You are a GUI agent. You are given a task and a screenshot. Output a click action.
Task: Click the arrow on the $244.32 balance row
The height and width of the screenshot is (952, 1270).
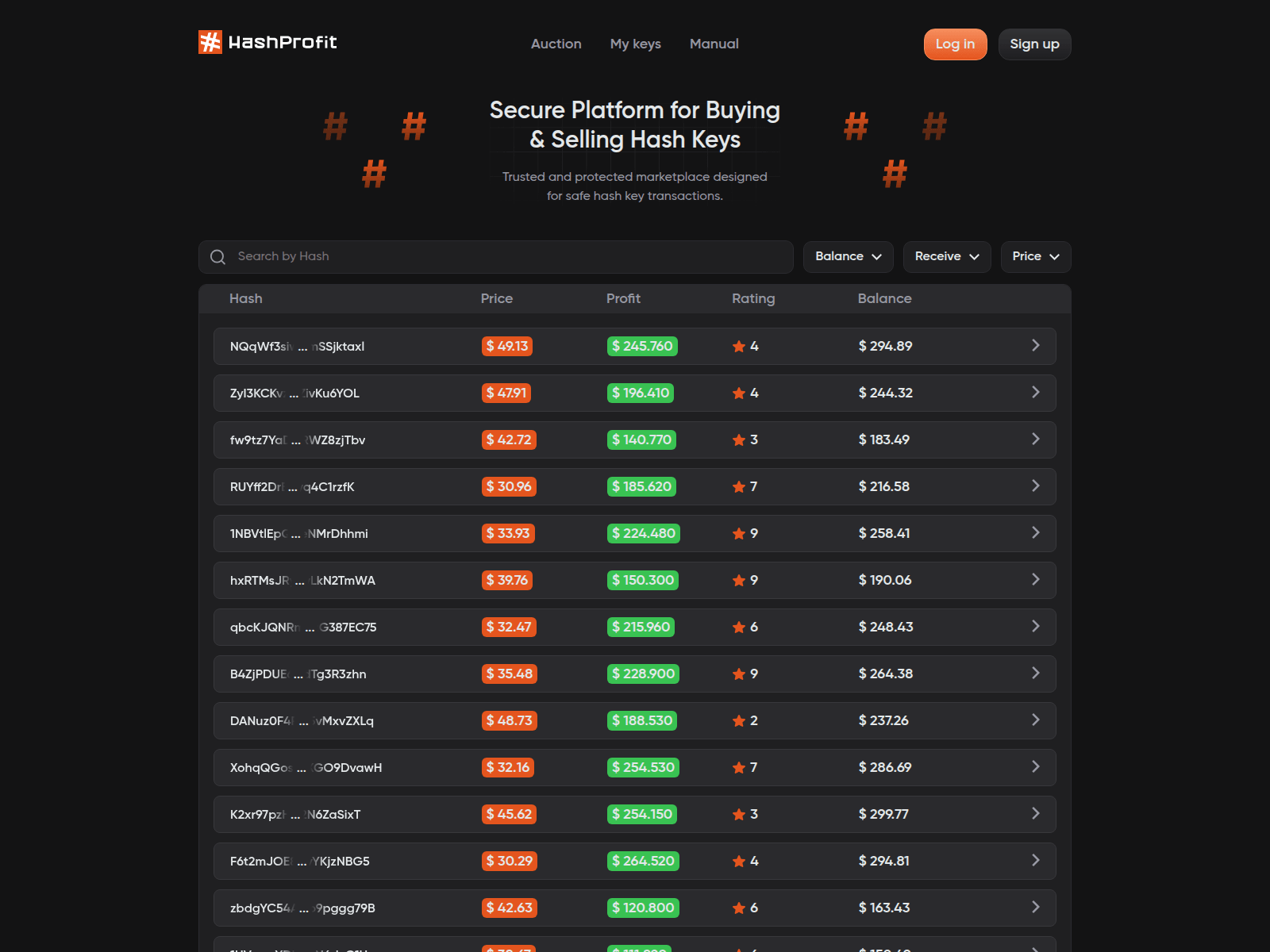click(x=1035, y=393)
